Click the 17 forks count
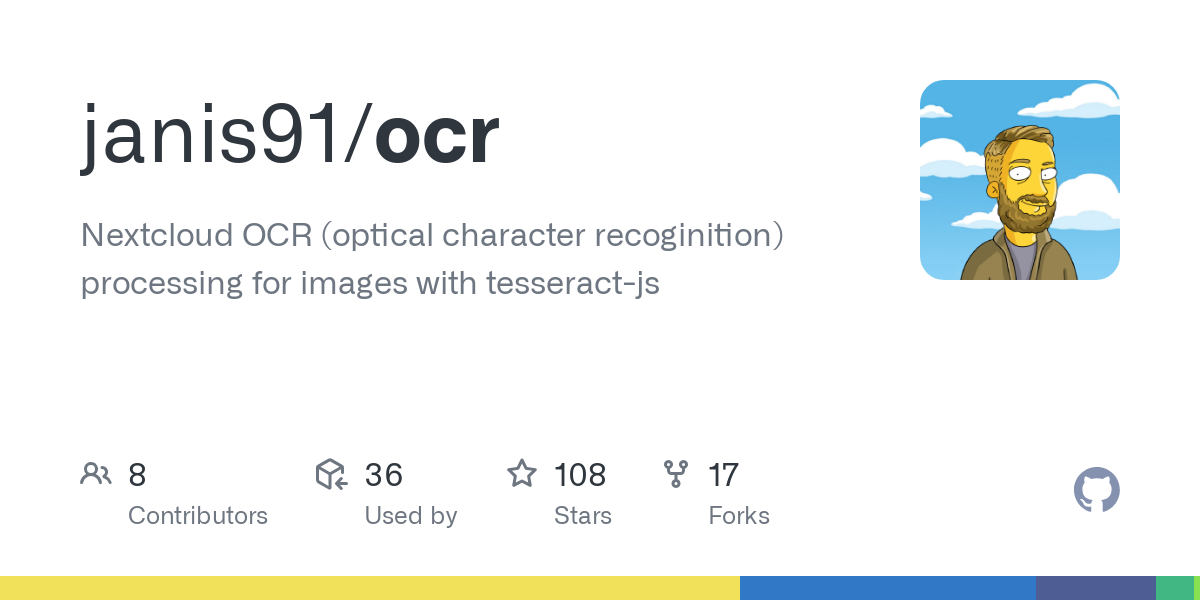Viewport: 1200px width, 600px height. (723, 475)
